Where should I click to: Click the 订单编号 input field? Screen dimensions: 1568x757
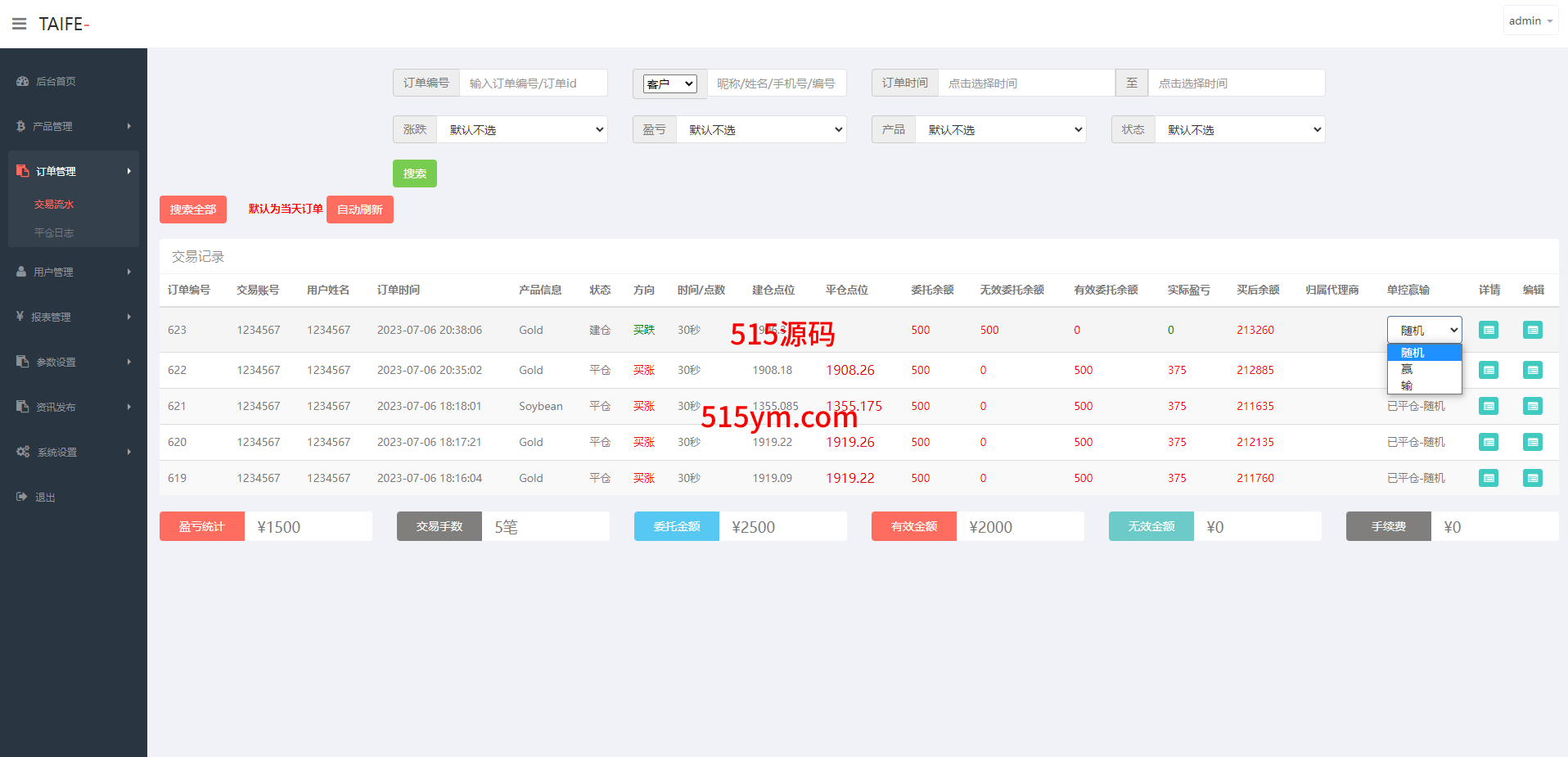click(533, 83)
